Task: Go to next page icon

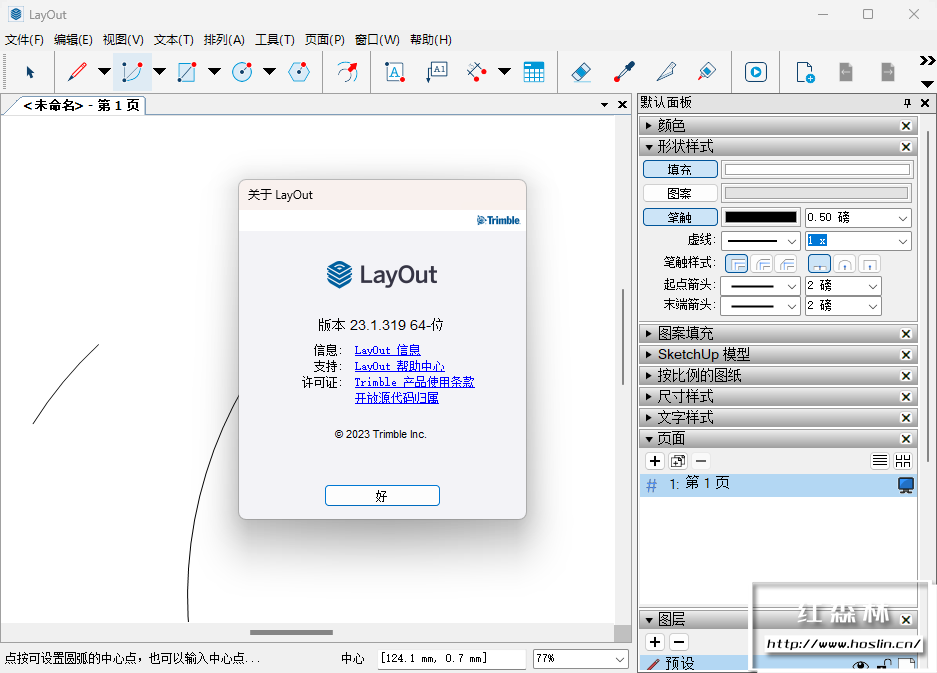Action: click(x=887, y=72)
